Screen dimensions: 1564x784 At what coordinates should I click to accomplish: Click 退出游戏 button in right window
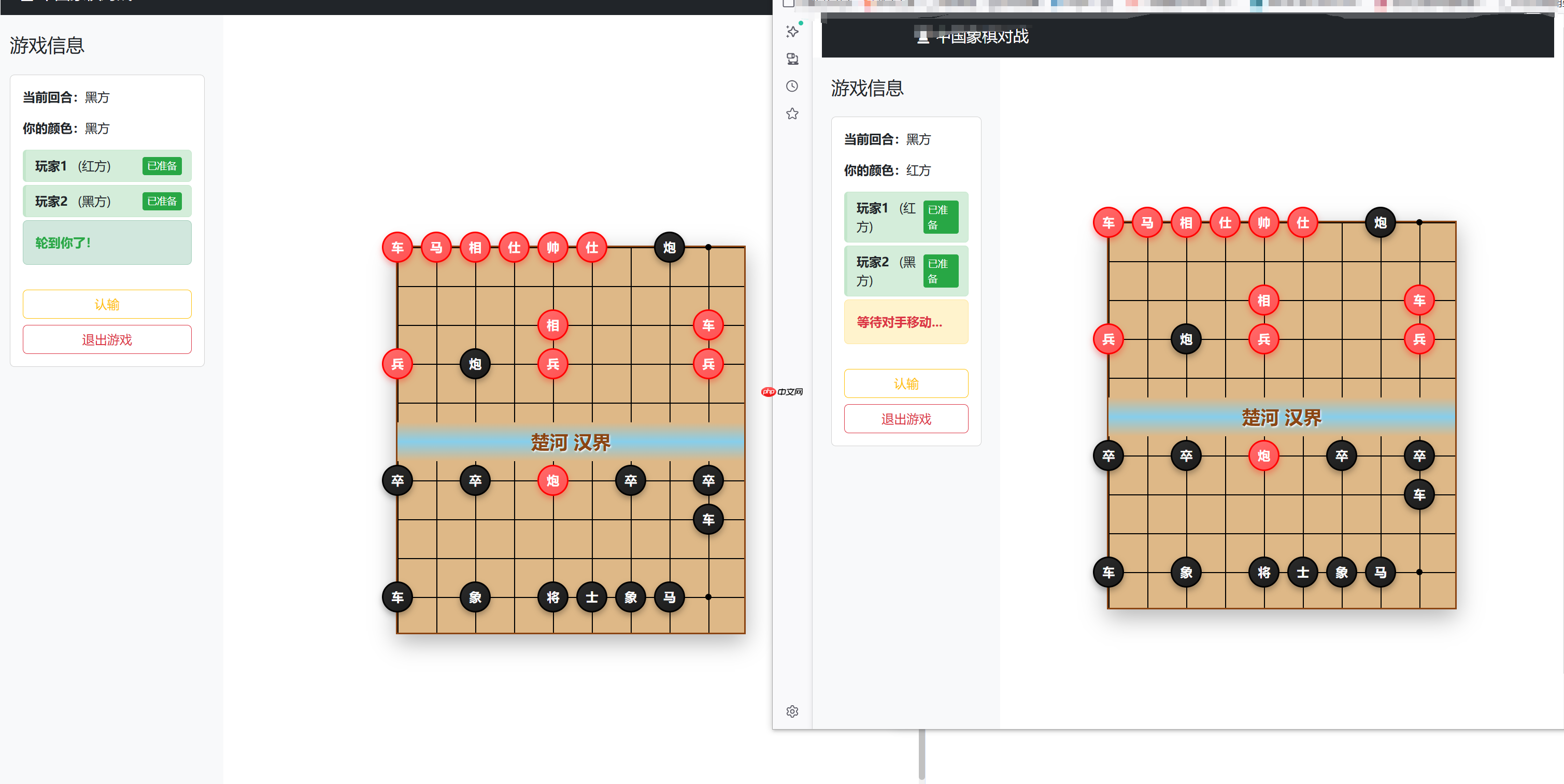click(x=906, y=418)
